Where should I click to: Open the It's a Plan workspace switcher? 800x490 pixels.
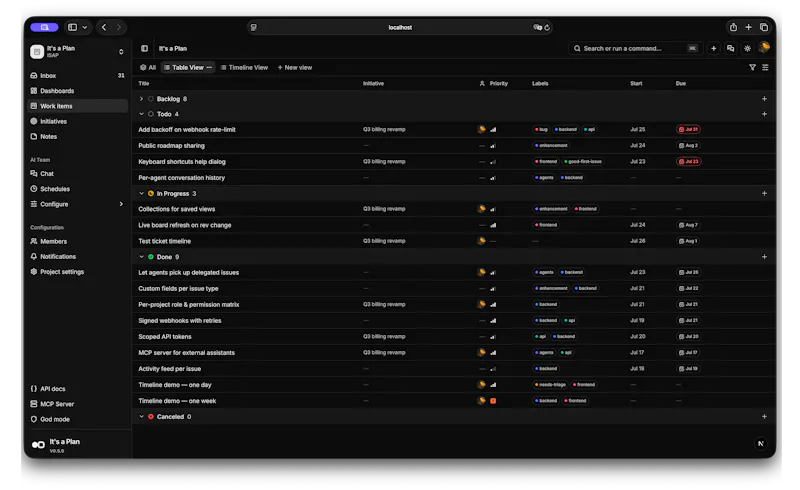[78, 52]
